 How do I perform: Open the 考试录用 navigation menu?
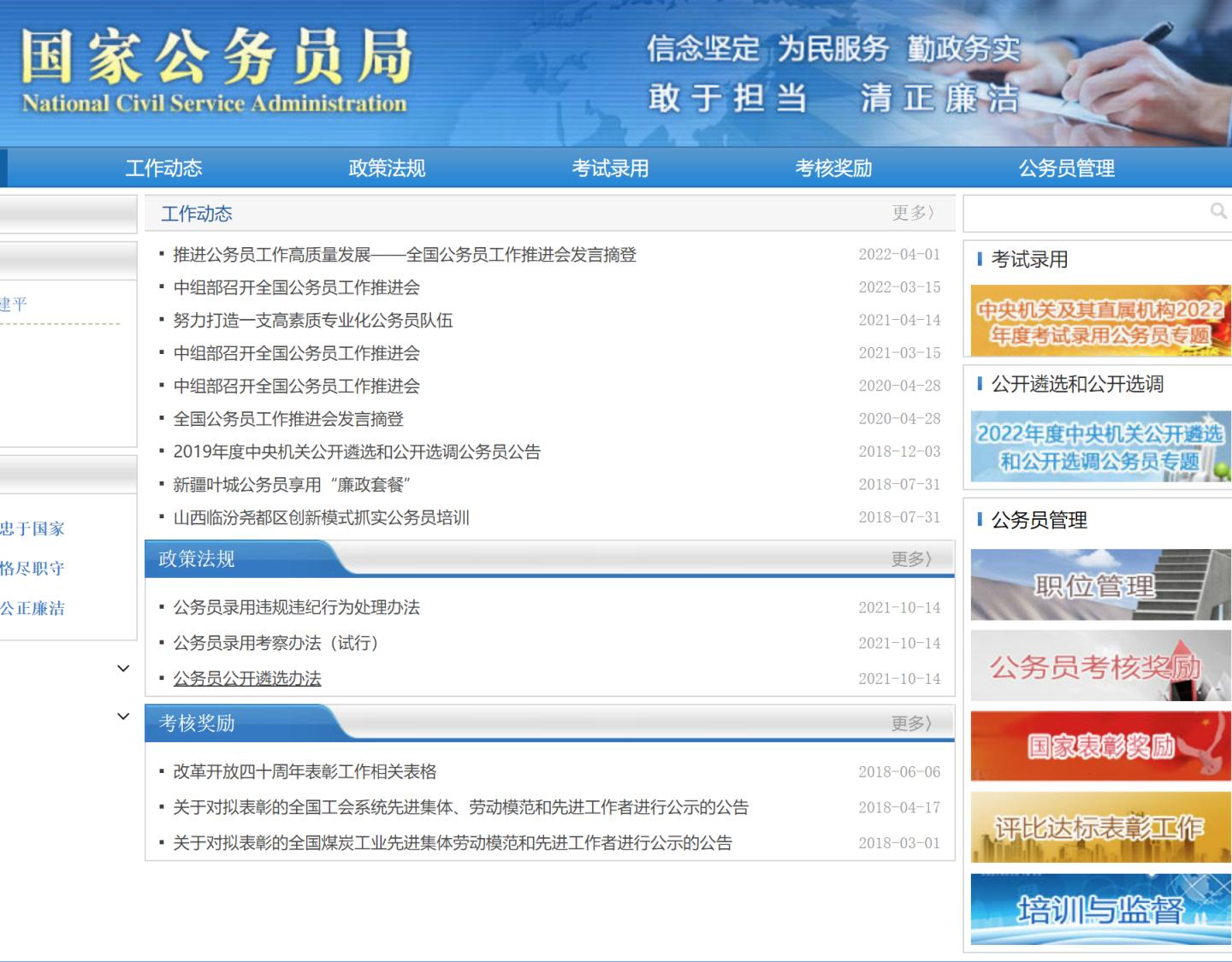coord(610,168)
